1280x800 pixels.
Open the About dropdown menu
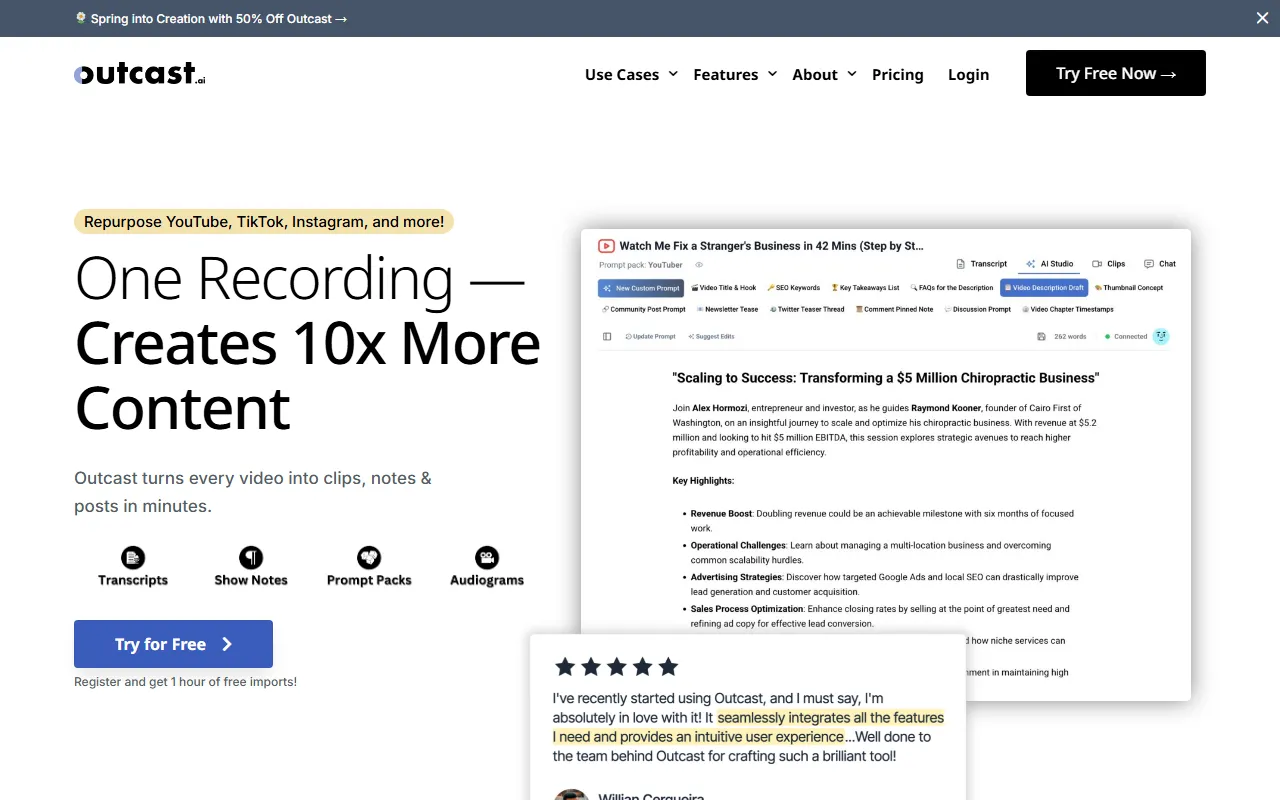824,74
